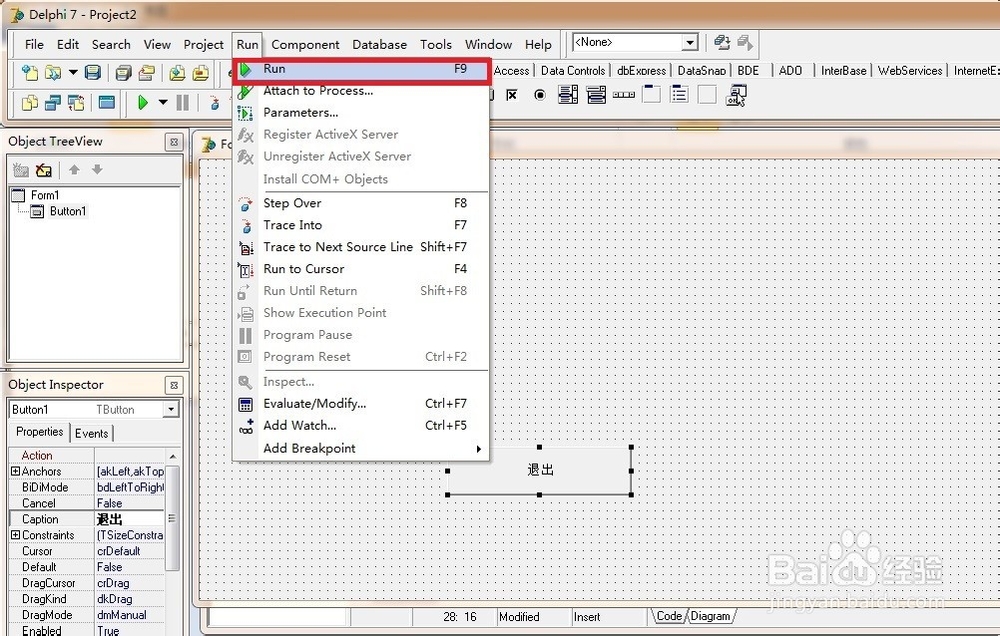Open the File menu
The height and width of the screenshot is (636, 1000).
34,45
